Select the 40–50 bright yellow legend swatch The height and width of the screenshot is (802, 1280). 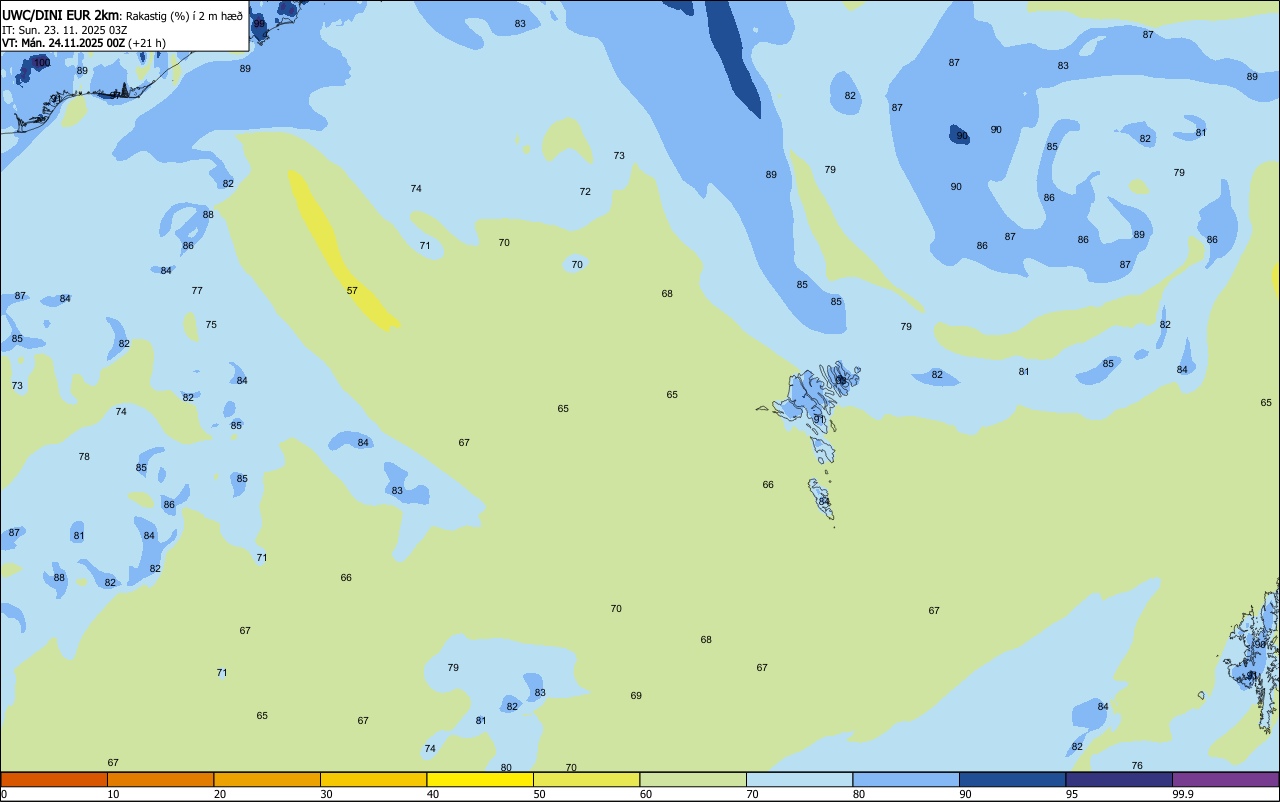point(480,779)
